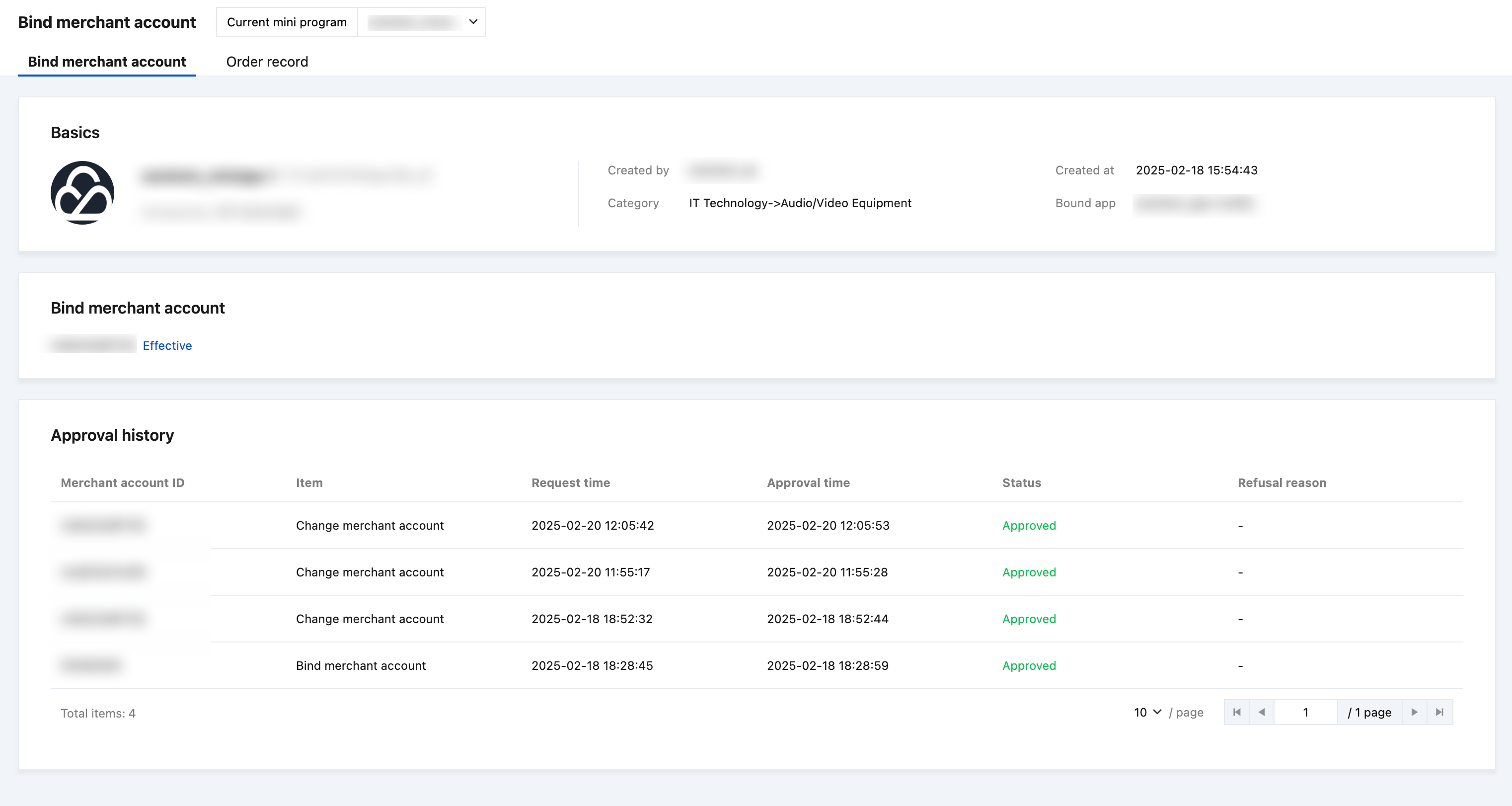Select the Bind merchant account tab
The height and width of the screenshot is (806, 1512).
[x=107, y=62]
